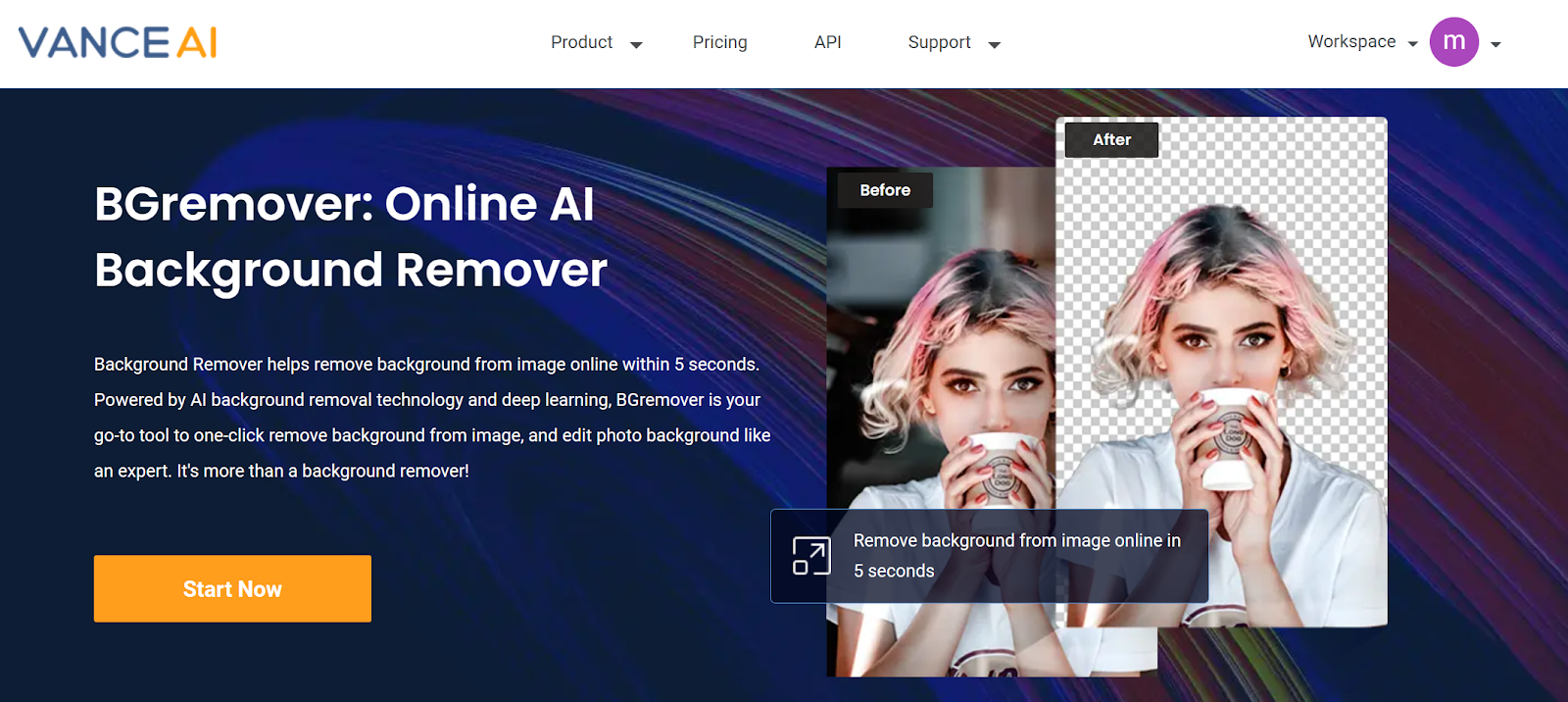
Task: Click 'Remove background from image online in 5 seconds' caption
Action: tap(1016, 555)
